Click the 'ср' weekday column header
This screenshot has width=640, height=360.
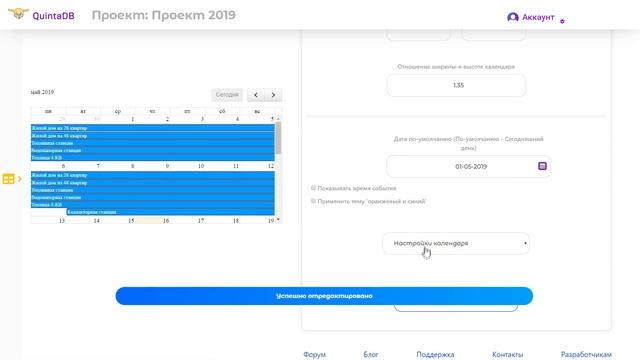pyautogui.click(x=118, y=111)
